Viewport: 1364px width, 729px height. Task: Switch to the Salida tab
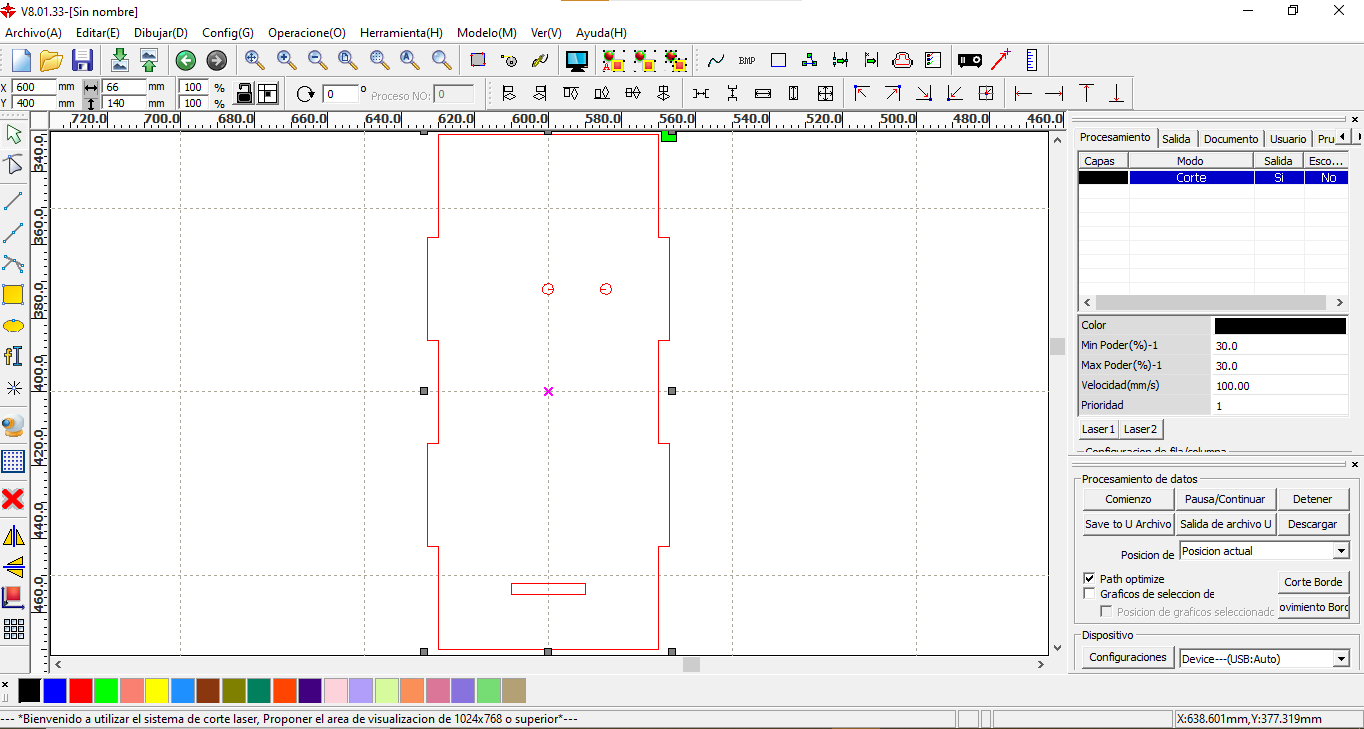click(1176, 139)
